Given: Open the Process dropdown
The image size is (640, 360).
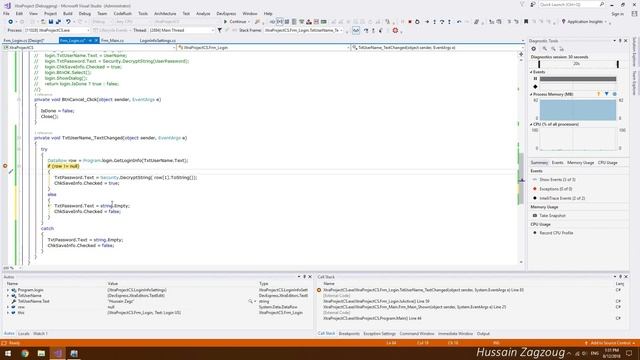Looking at the screenshot, I should coord(56,30).
